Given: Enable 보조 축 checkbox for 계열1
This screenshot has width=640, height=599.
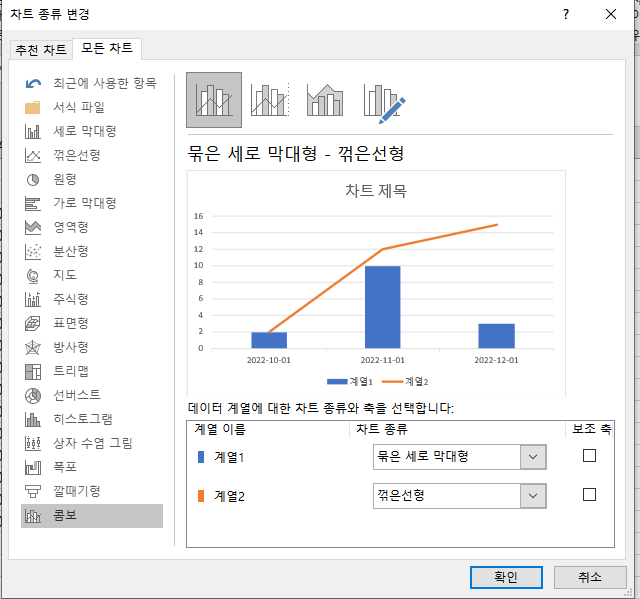Looking at the screenshot, I should (589, 456).
